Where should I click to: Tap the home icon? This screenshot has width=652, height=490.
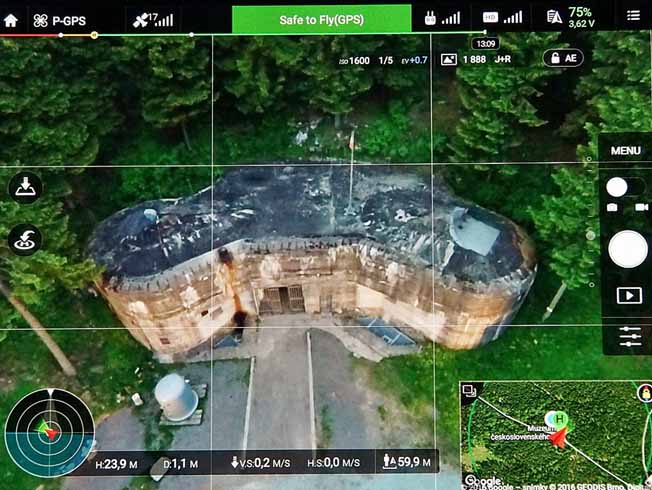click(10, 20)
